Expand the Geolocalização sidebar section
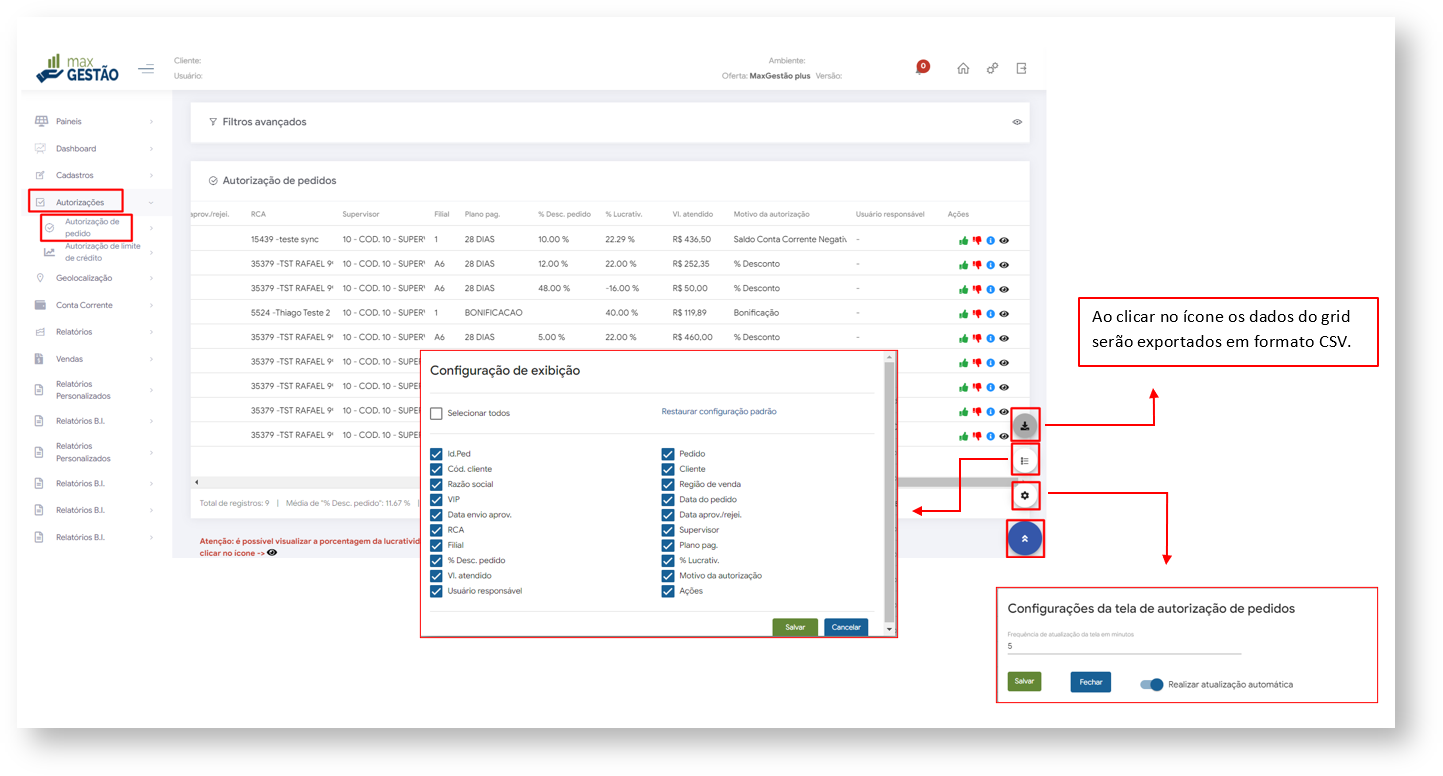The height and width of the screenshot is (776, 1443). [x=83, y=278]
